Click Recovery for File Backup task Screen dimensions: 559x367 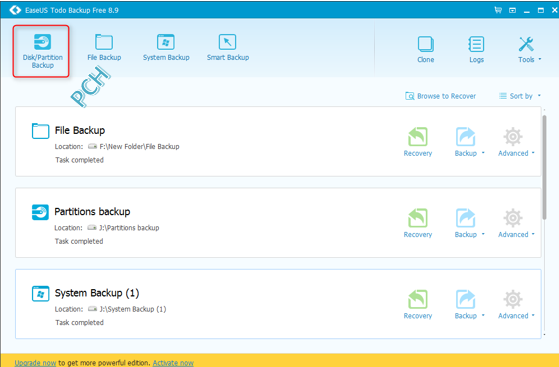coord(418,142)
